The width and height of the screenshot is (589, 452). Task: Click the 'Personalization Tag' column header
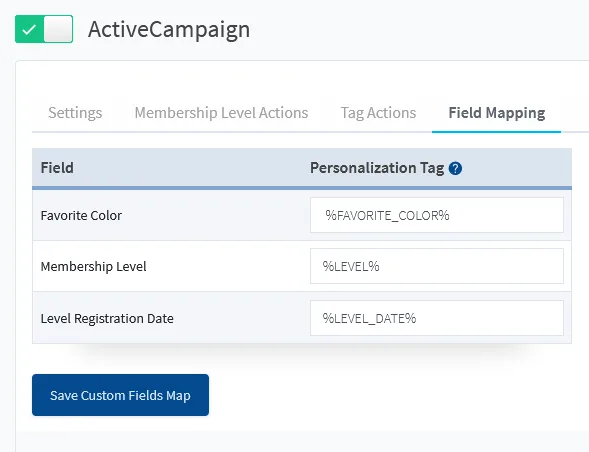pyautogui.click(x=377, y=168)
